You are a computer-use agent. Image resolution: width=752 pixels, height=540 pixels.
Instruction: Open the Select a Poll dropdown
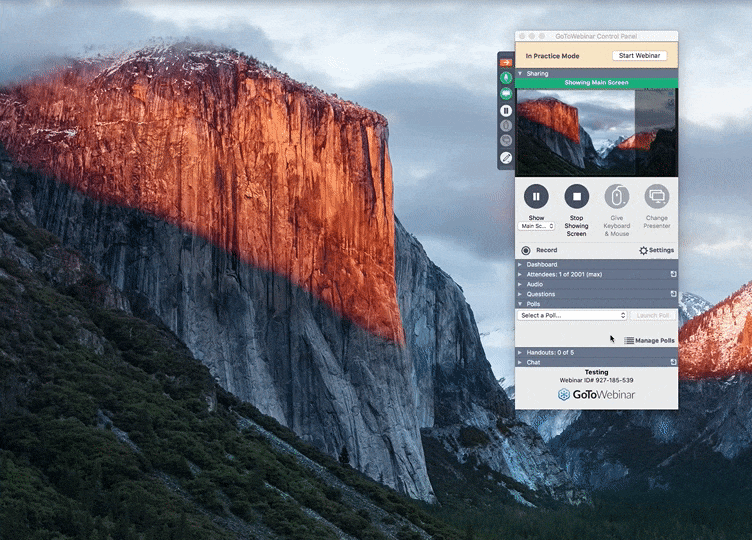point(573,315)
